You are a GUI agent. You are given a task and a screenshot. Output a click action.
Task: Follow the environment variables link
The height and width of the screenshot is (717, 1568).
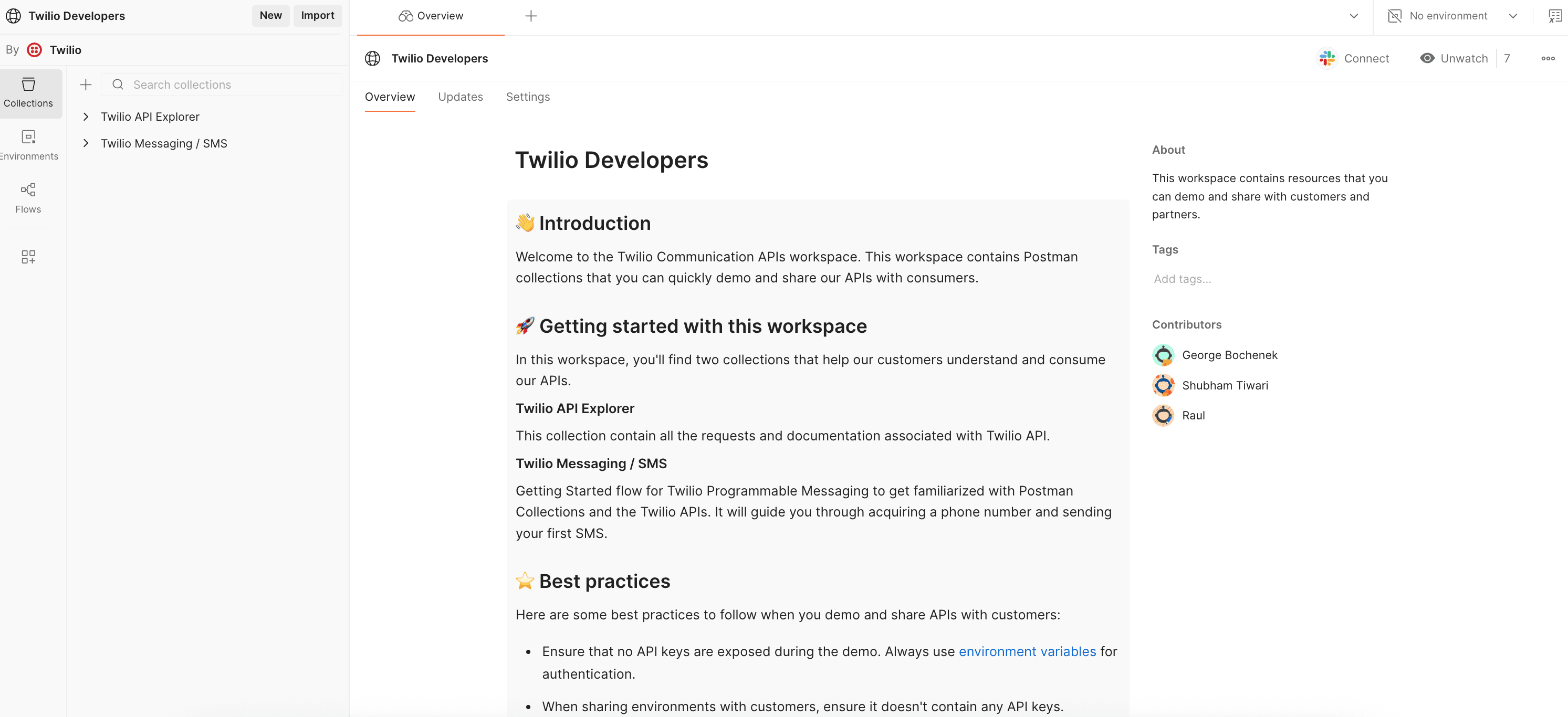click(x=1027, y=651)
